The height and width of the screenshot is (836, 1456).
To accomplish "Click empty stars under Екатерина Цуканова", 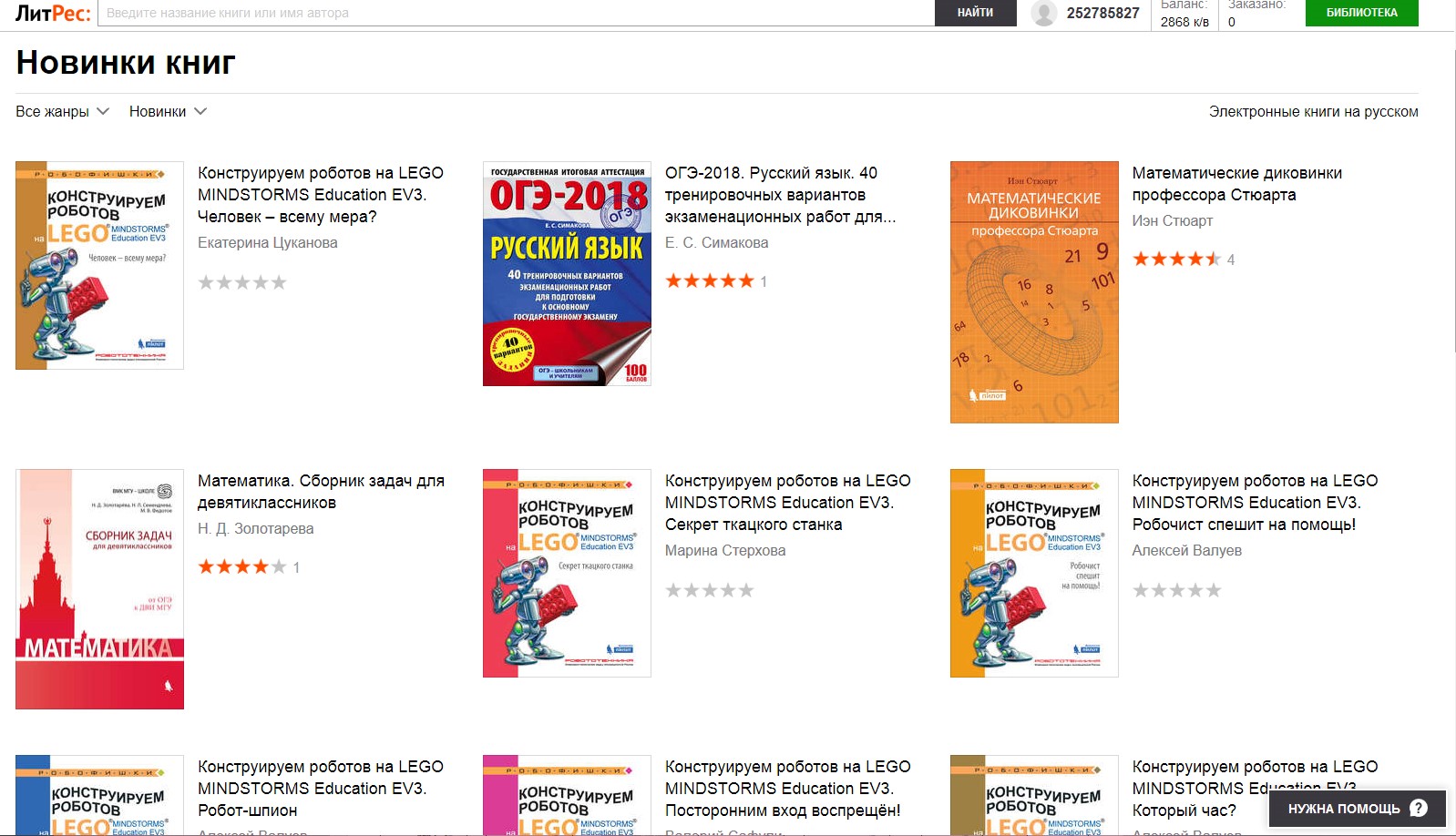I will click(x=242, y=282).
